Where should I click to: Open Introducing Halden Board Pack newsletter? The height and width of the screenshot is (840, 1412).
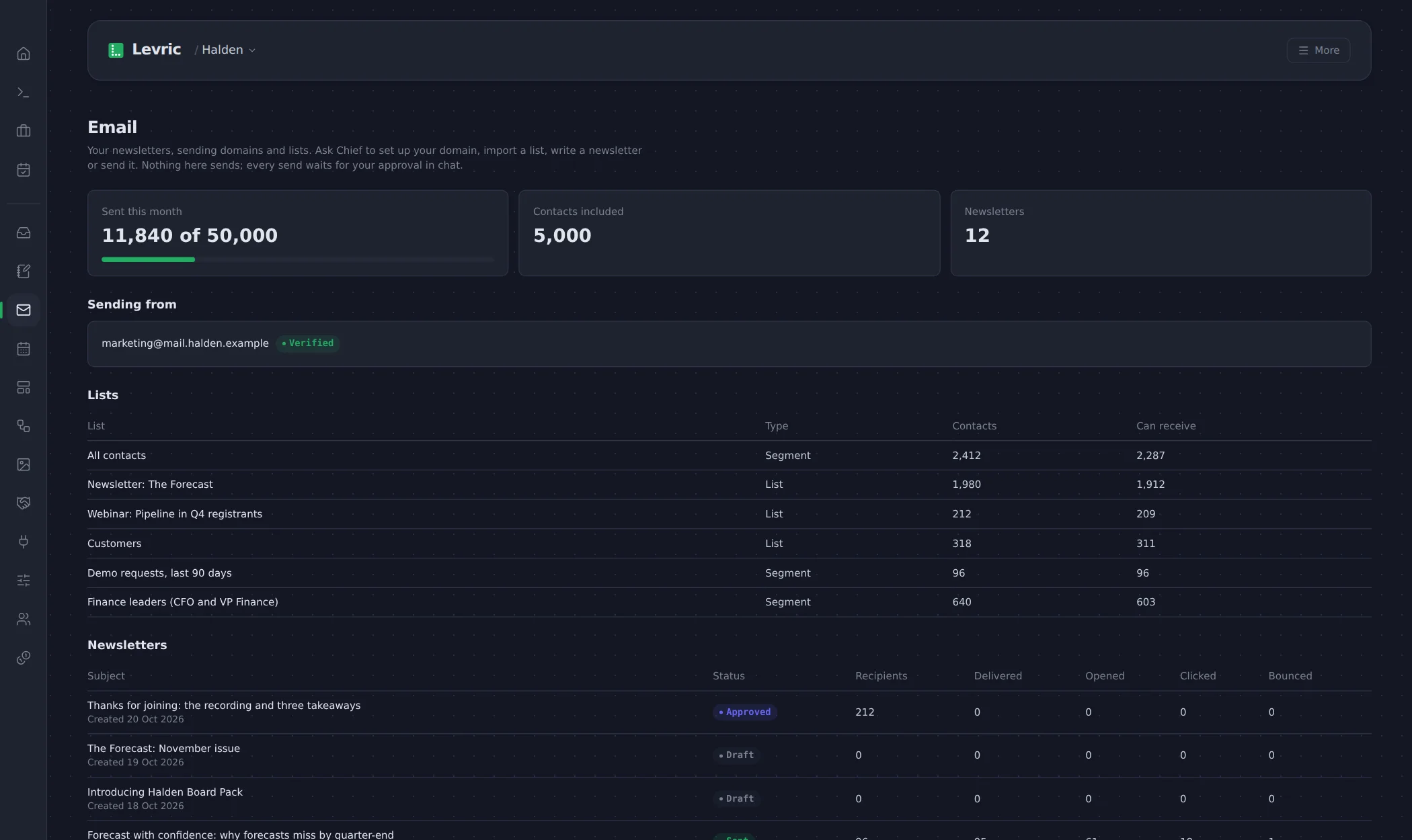(729, 799)
